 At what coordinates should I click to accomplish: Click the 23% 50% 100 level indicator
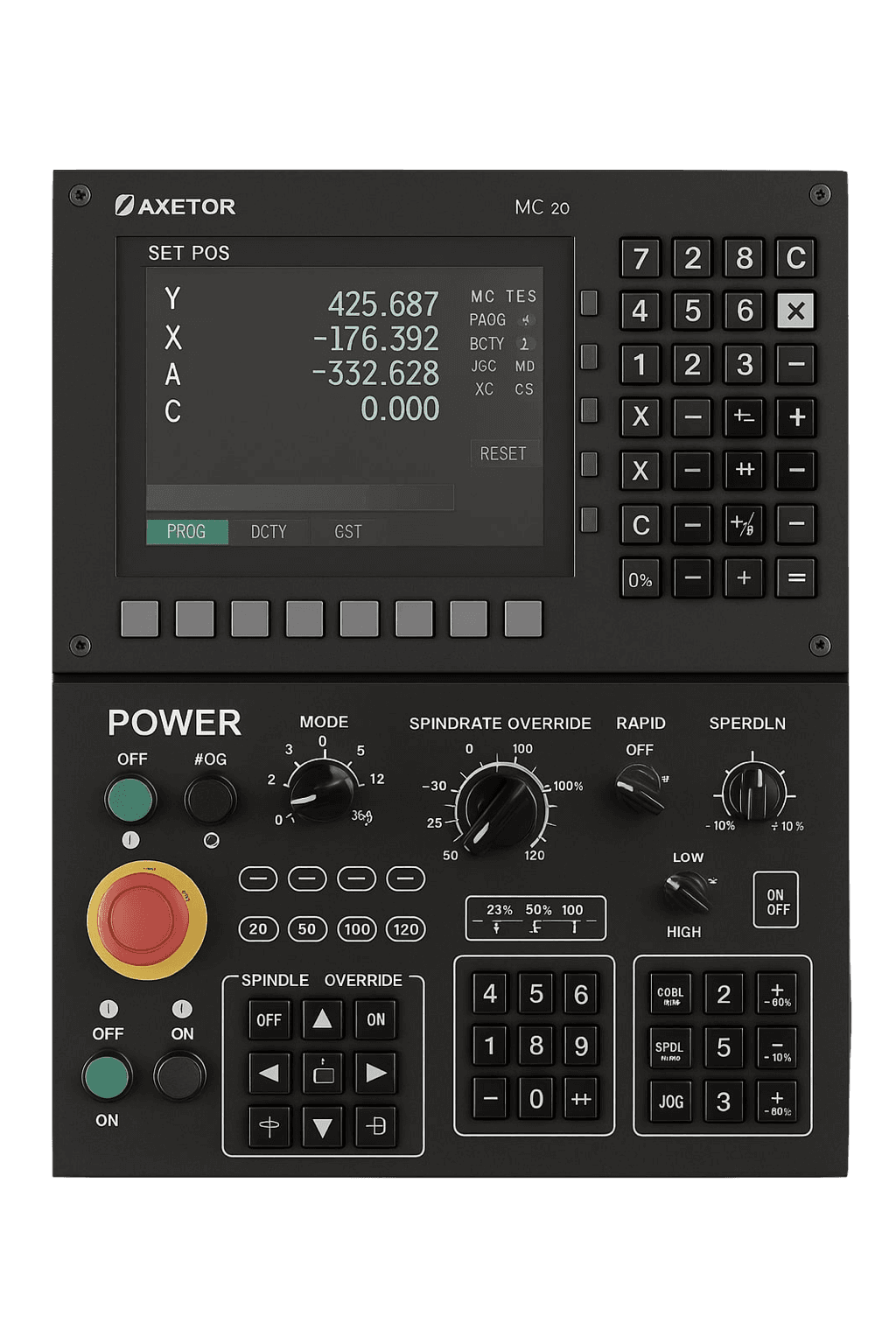point(535,918)
